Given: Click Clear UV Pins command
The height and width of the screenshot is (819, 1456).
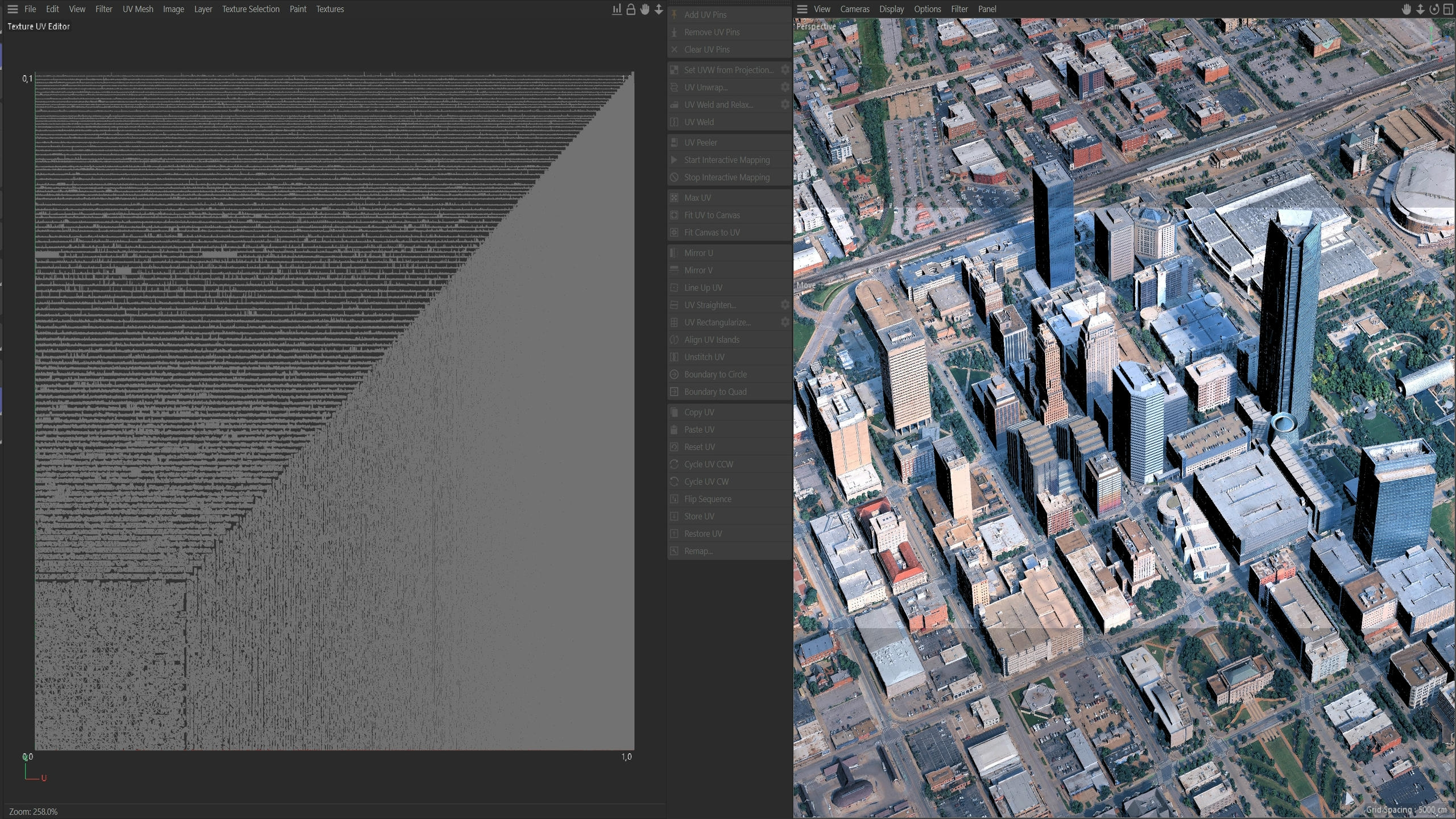Looking at the screenshot, I should click(729, 49).
